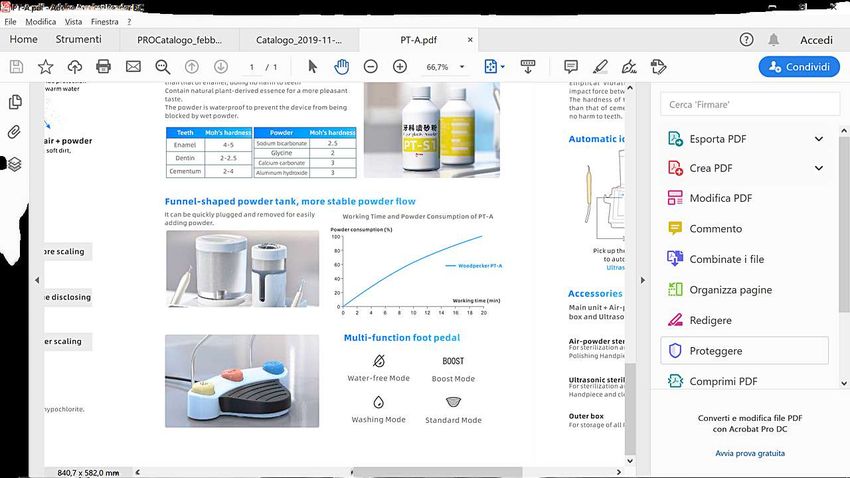
Task: Open the File menu
Action: [10, 22]
